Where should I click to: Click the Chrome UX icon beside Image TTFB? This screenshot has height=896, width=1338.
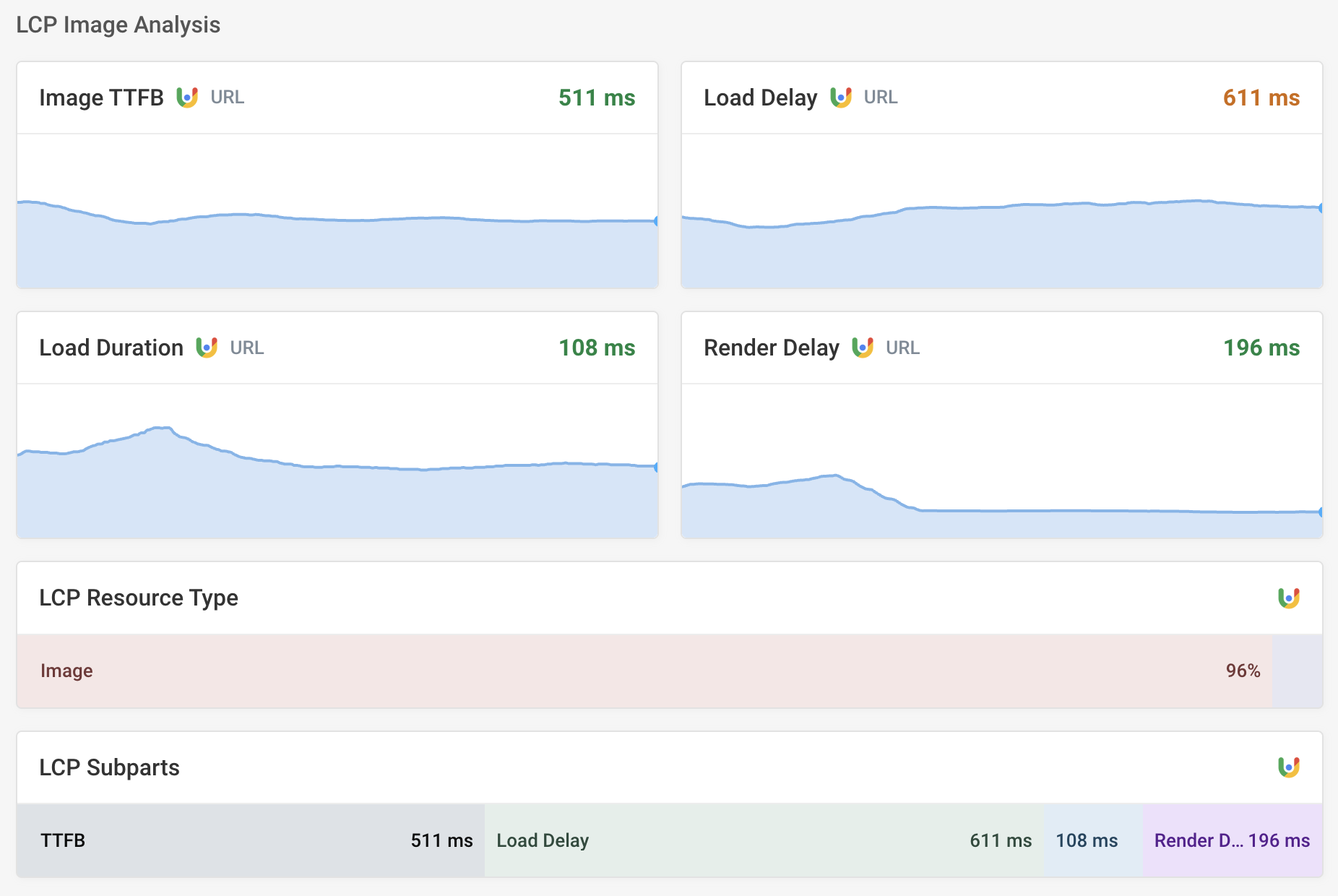pyautogui.click(x=187, y=98)
